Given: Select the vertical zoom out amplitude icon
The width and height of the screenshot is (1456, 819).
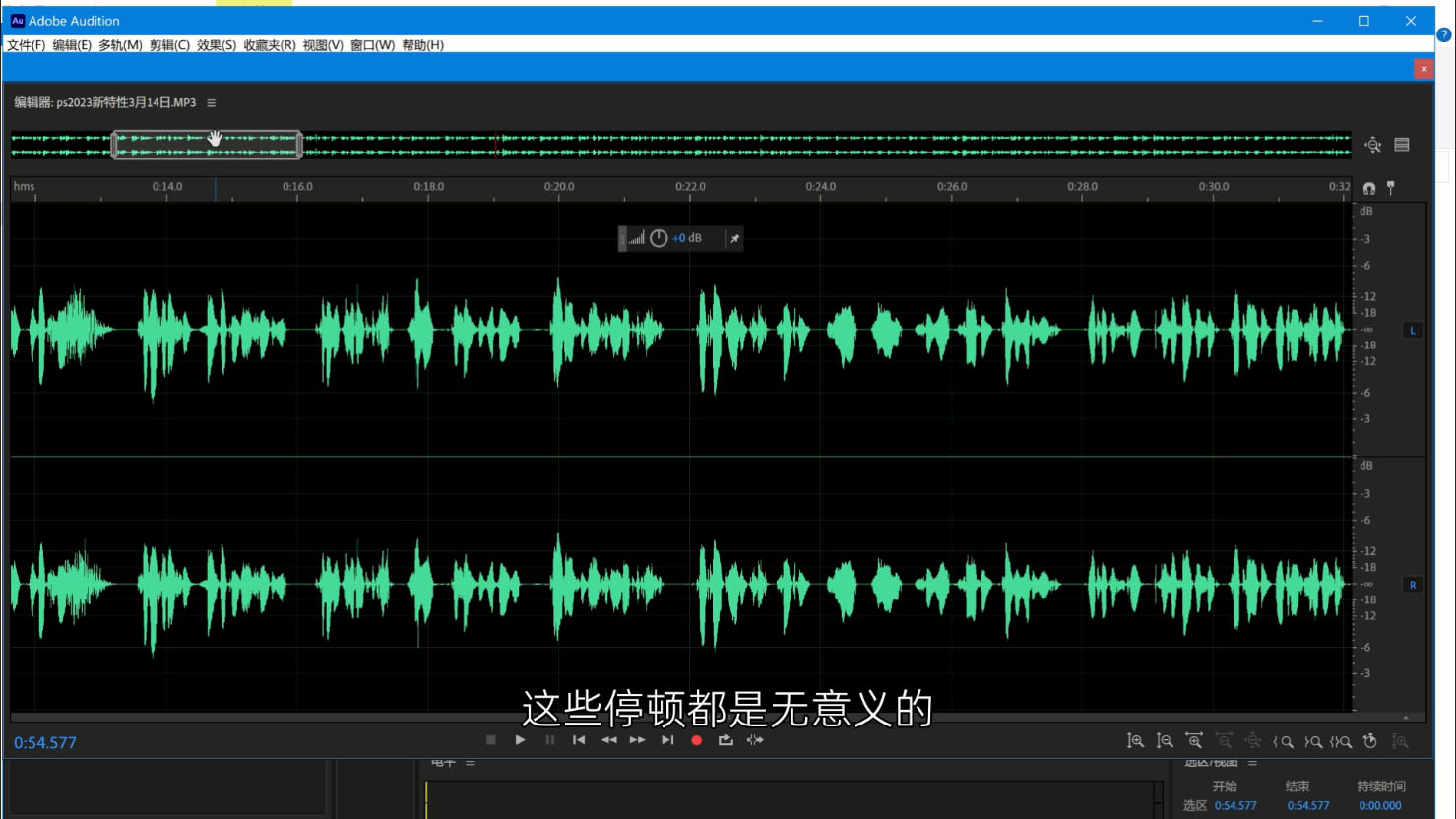Looking at the screenshot, I should pyautogui.click(x=1165, y=740).
